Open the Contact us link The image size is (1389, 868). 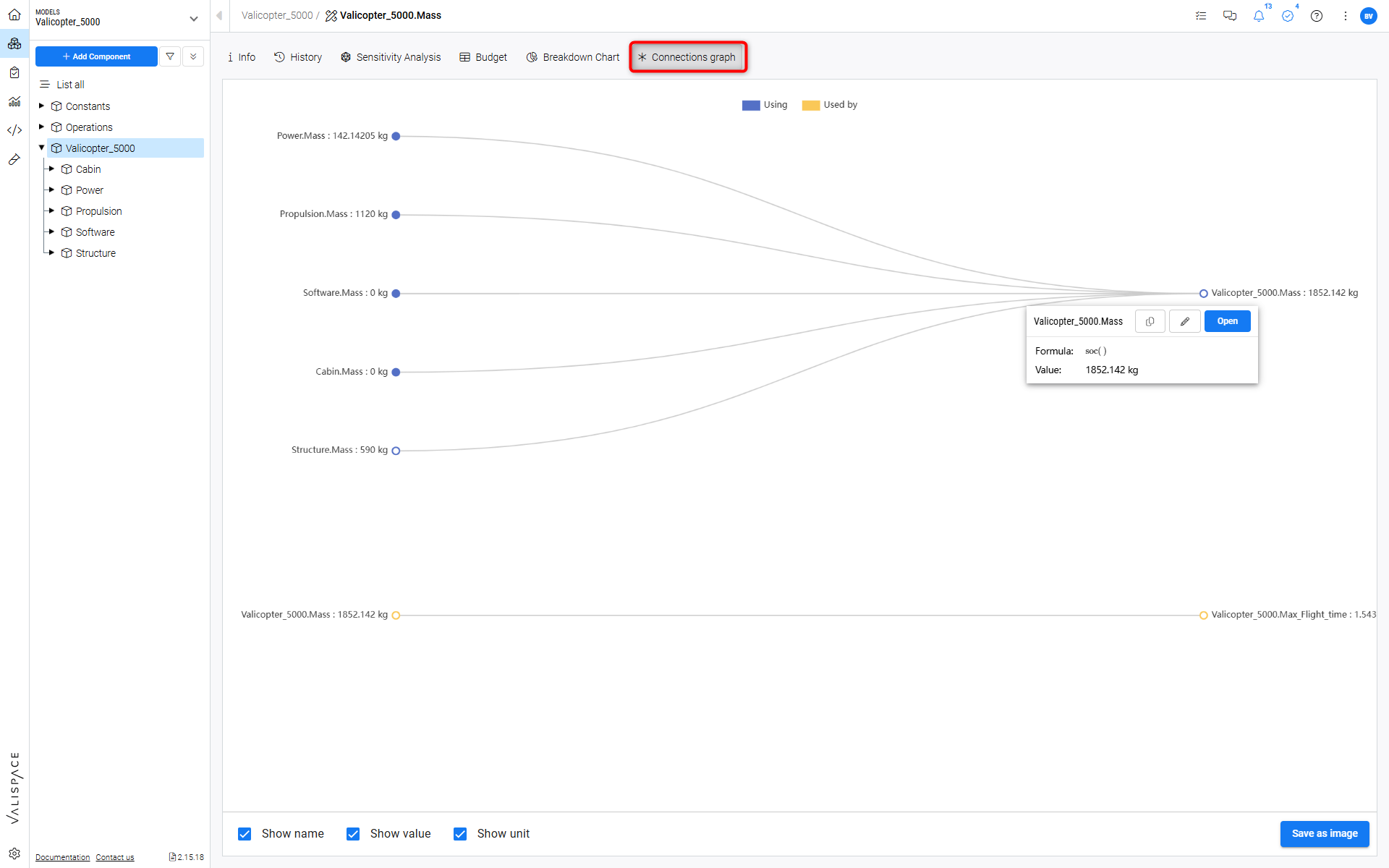coord(115,857)
